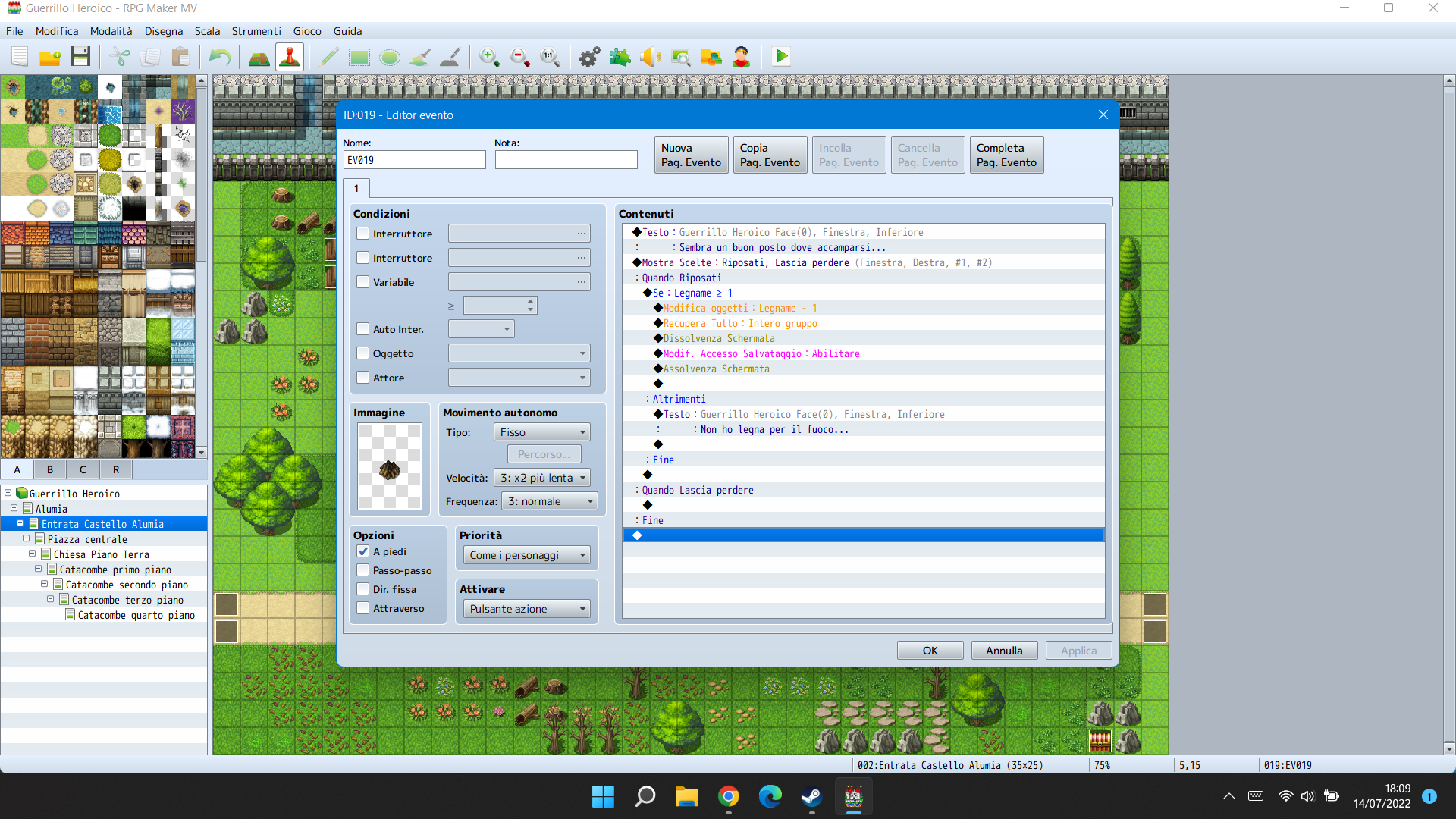The height and width of the screenshot is (819, 1456).
Task: Open the Sound Test speaker icon
Action: [650, 57]
